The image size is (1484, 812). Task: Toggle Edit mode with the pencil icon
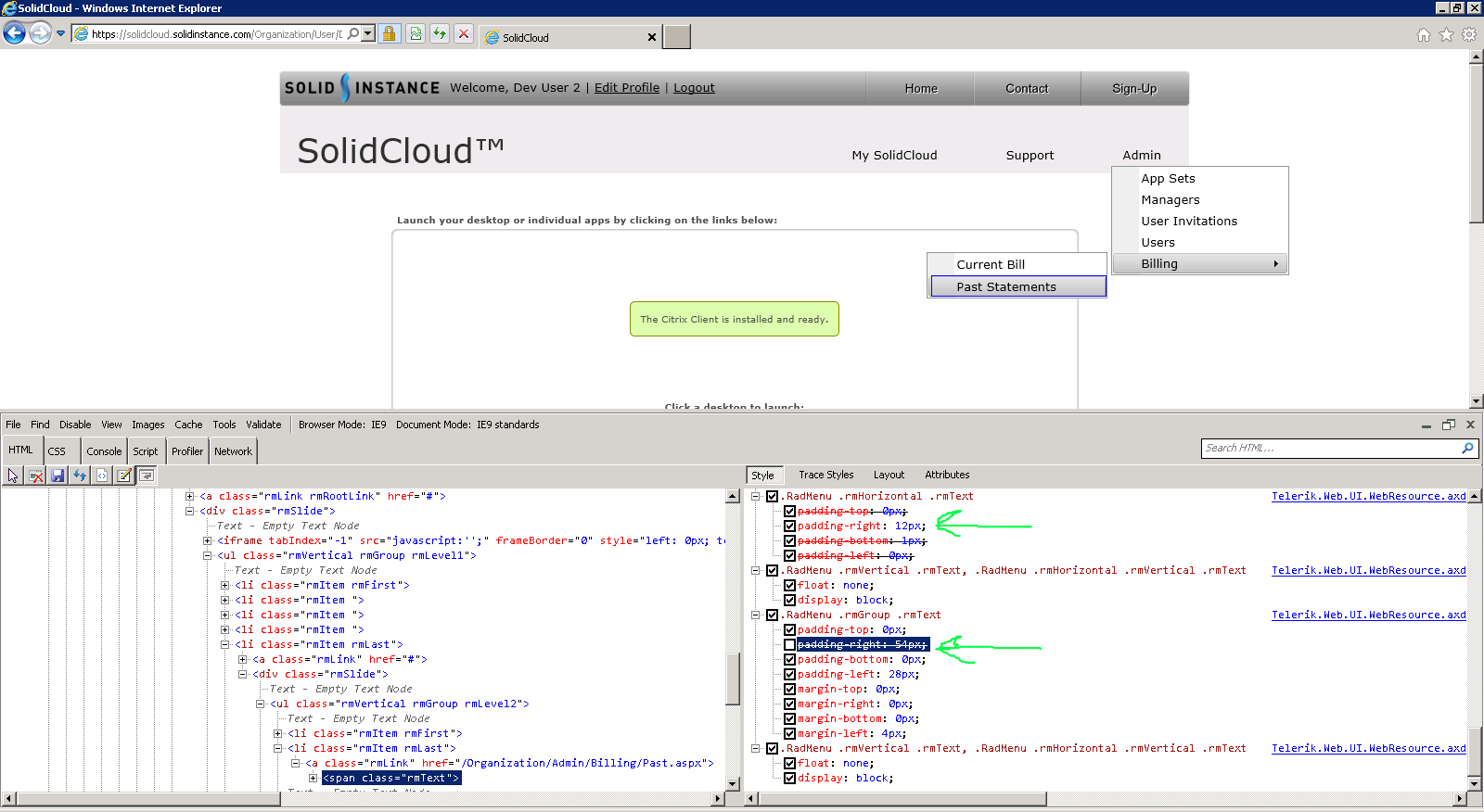click(x=124, y=476)
